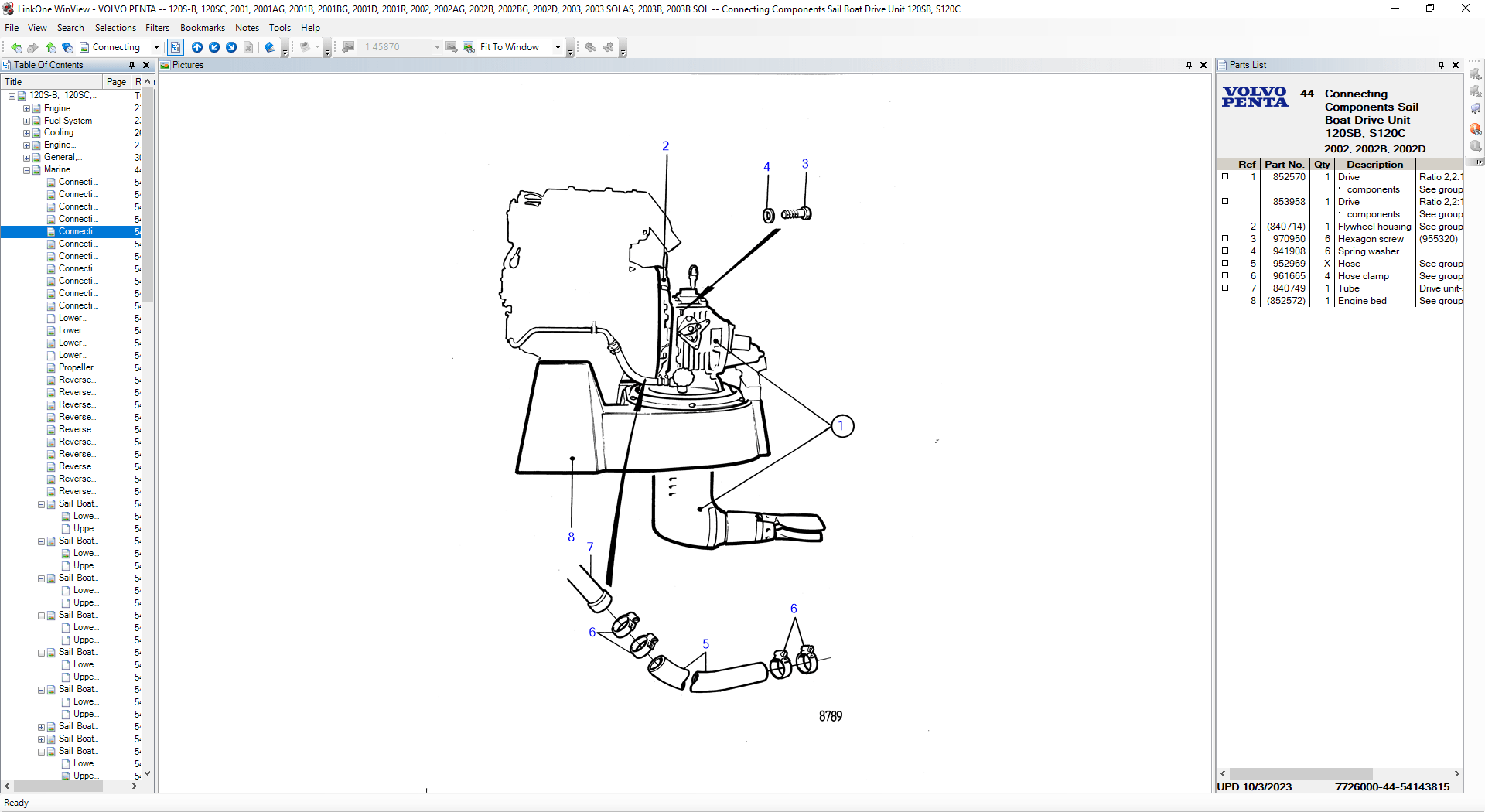Click the green back navigation arrow
The width and height of the screenshot is (1485, 812).
16,47
